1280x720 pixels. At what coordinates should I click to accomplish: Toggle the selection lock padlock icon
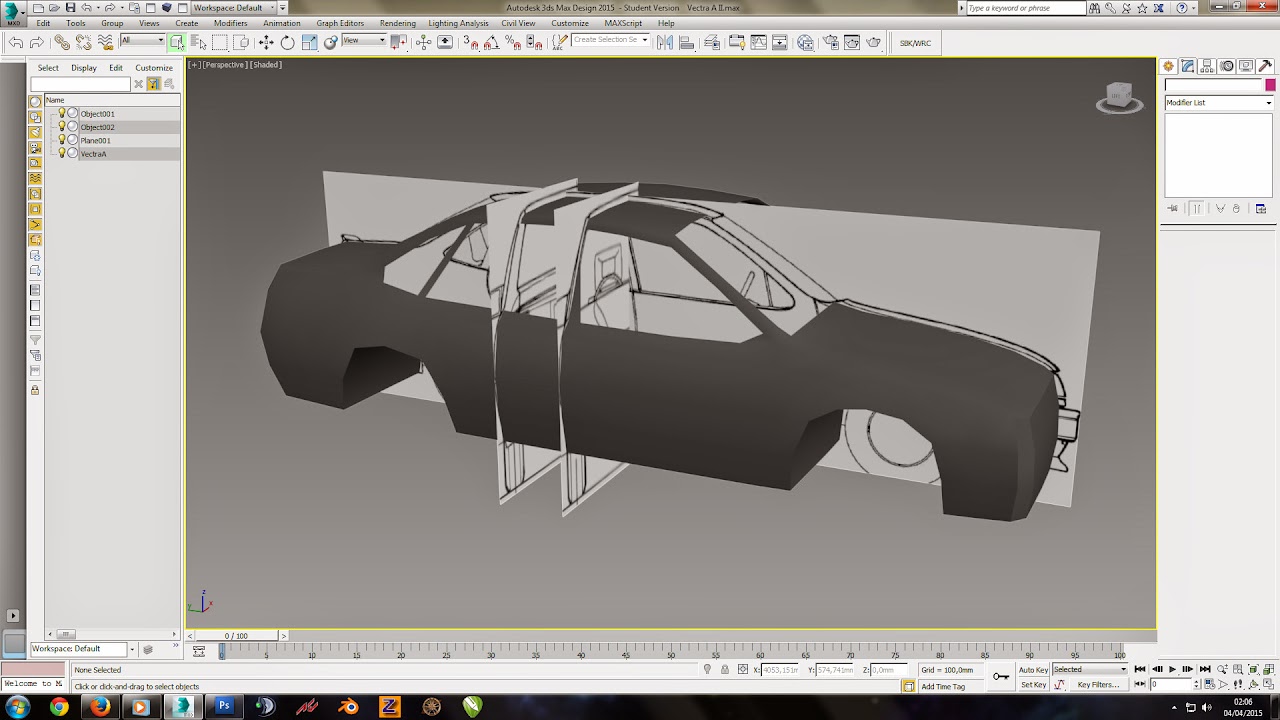pyautogui.click(x=725, y=670)
